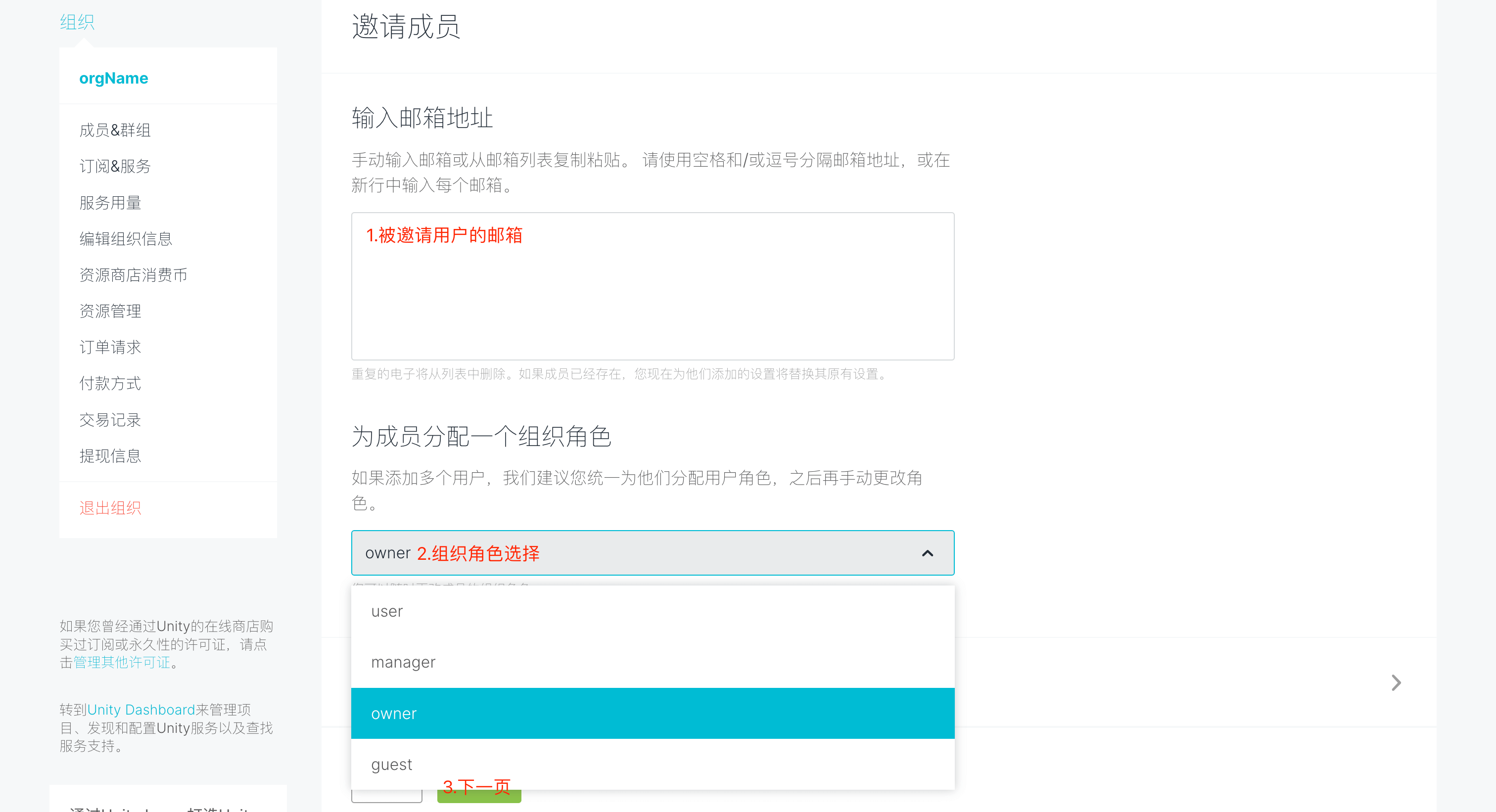Choose the highlighted owner role option
Viewport: 1496px width, 812px height.
tap(394, 713)
